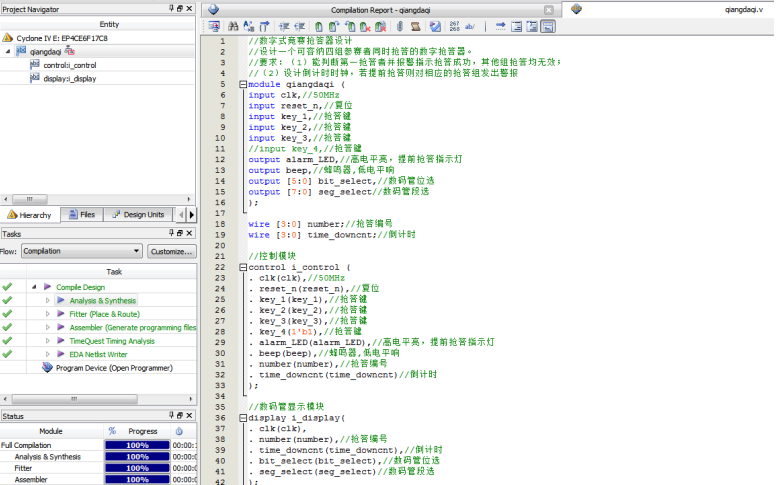Click the Full Compilation progress bar

pos(135,444)
